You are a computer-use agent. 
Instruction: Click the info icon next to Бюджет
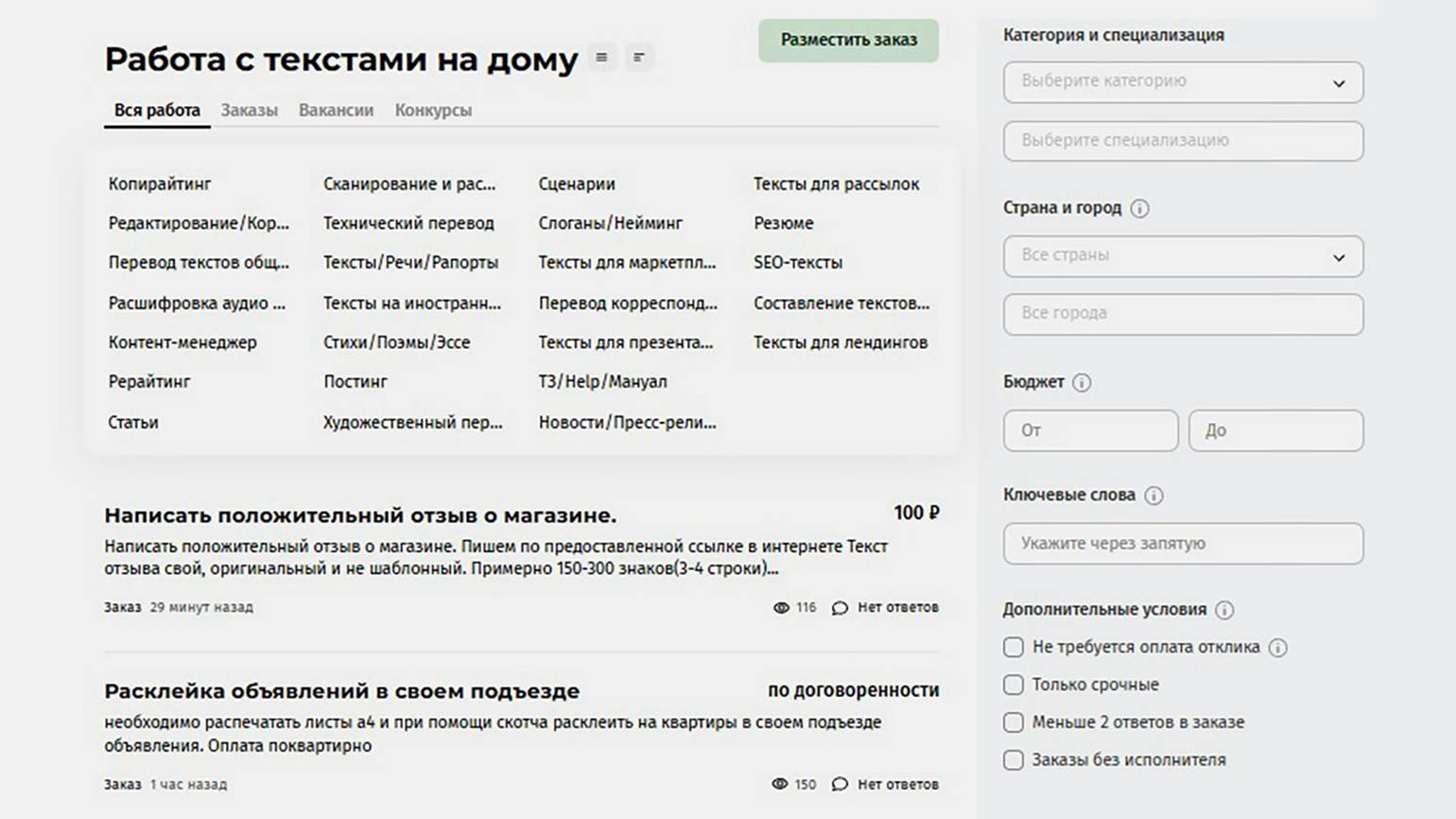click(x=1082, y=382)
